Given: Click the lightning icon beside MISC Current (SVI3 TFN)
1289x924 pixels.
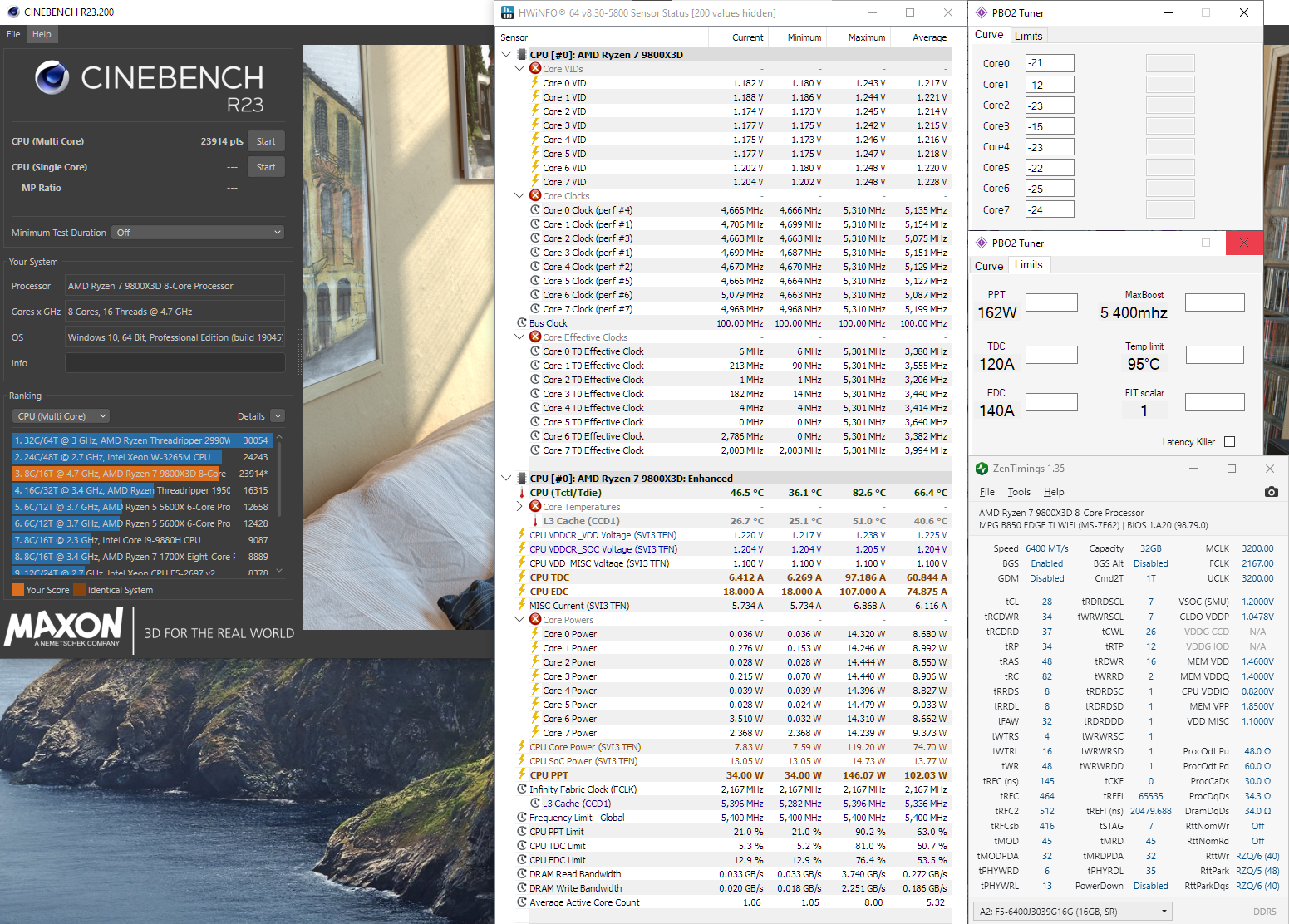Looking at the screenshot, I should (522, 606).
